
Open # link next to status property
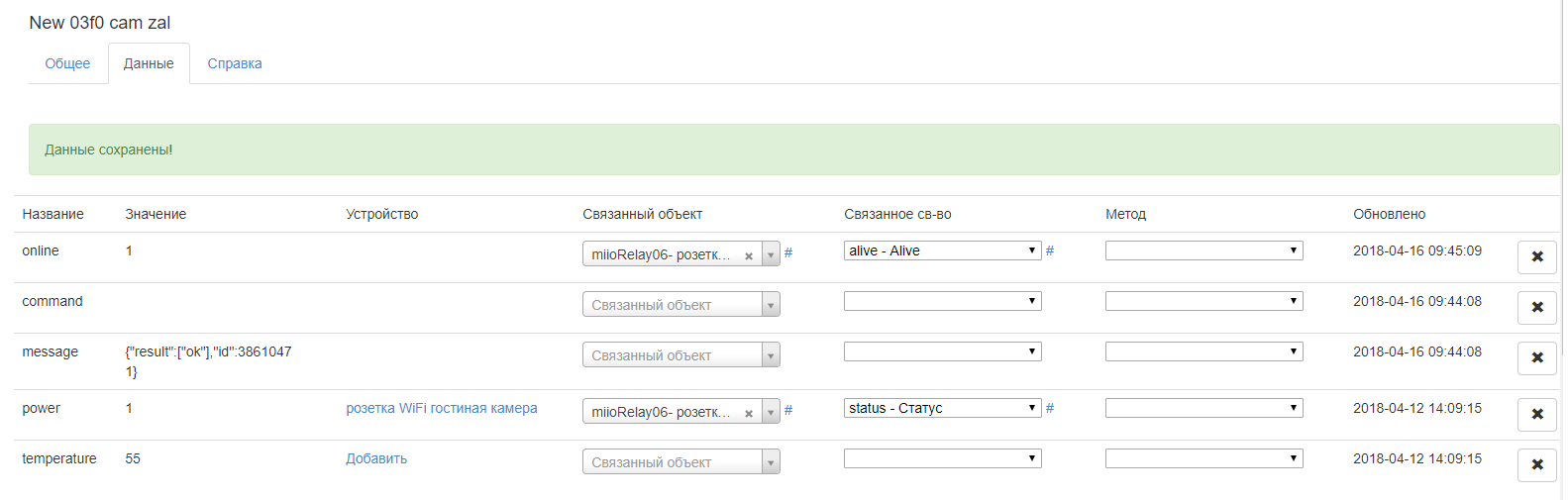1050,409
